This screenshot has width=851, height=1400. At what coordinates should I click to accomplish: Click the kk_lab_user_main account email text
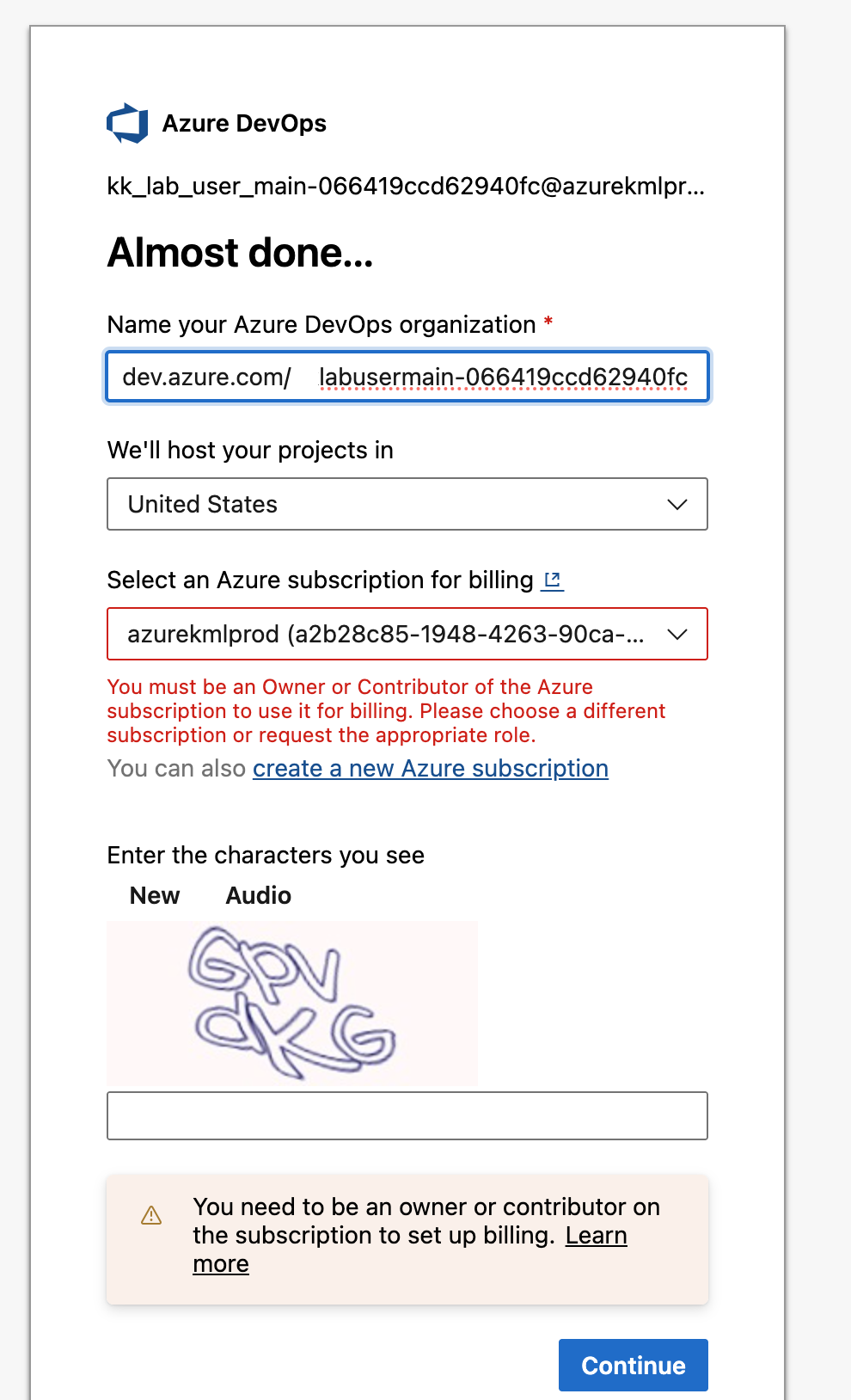[406, 186]
